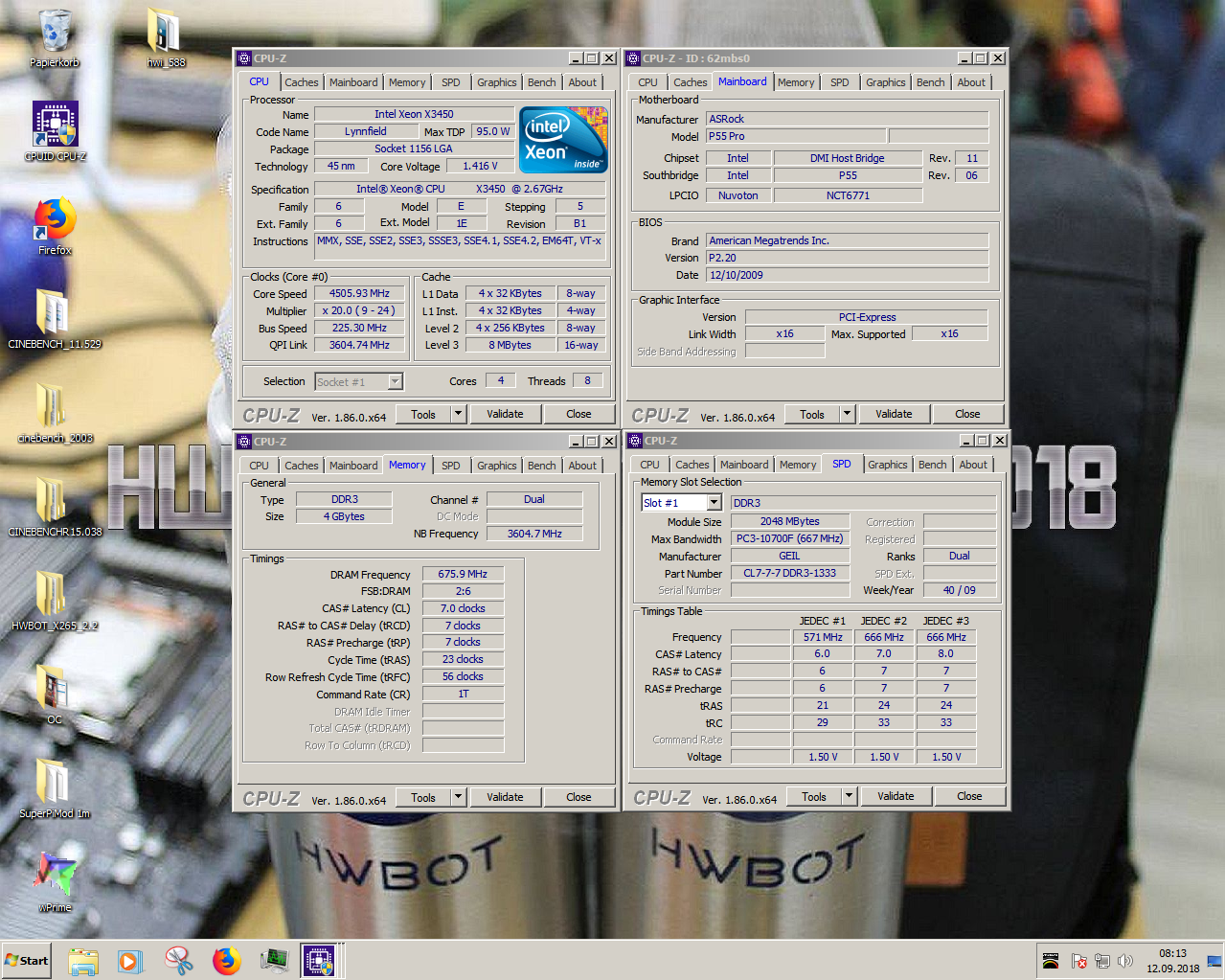Click Tools button in Mainboard window
1225x980 pixels.
[812, 414]
